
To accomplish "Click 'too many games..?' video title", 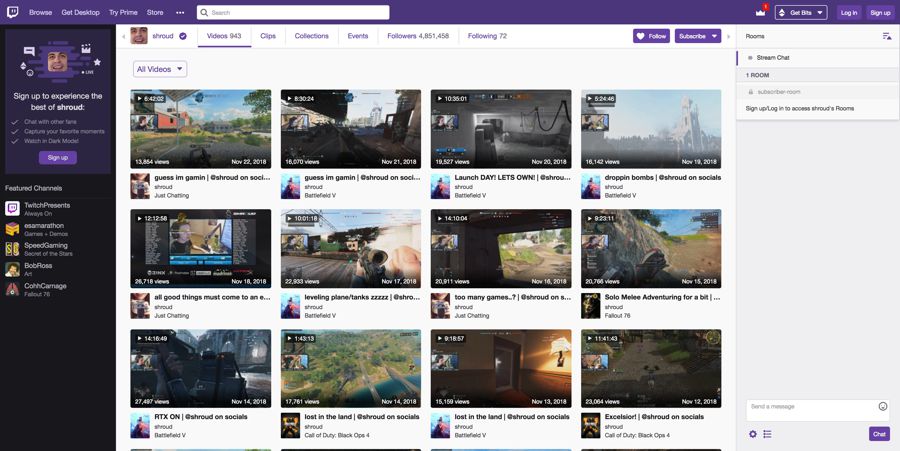I will click(513, 297).
